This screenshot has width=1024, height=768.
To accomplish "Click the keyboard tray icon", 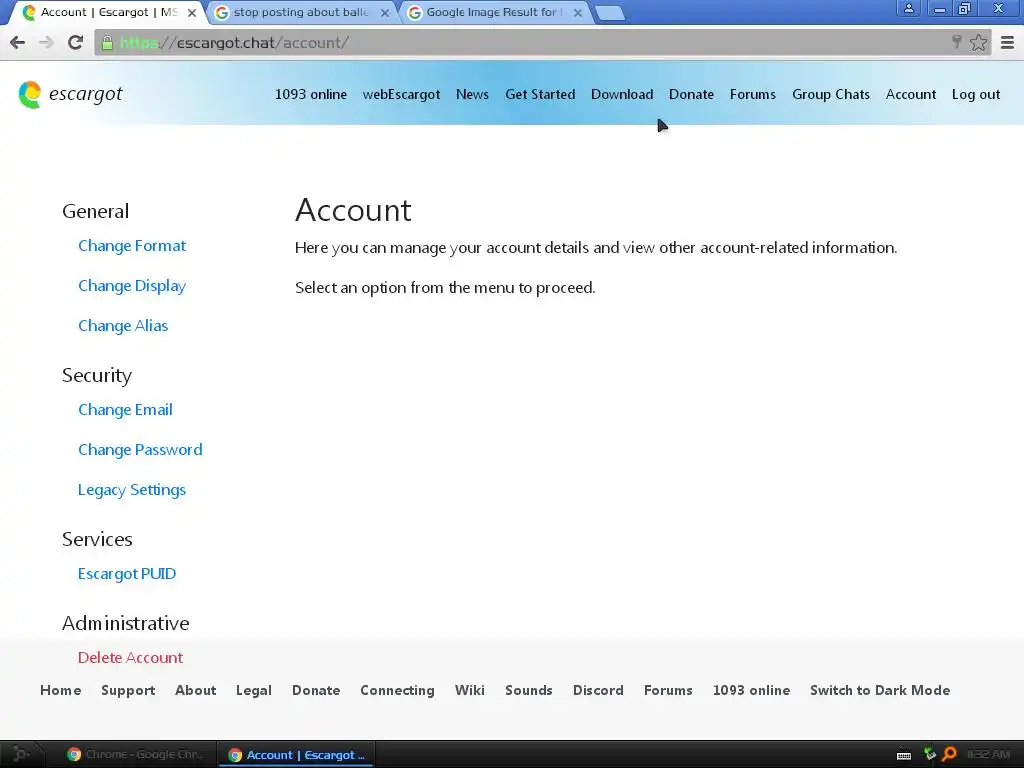I will point(904,755).
